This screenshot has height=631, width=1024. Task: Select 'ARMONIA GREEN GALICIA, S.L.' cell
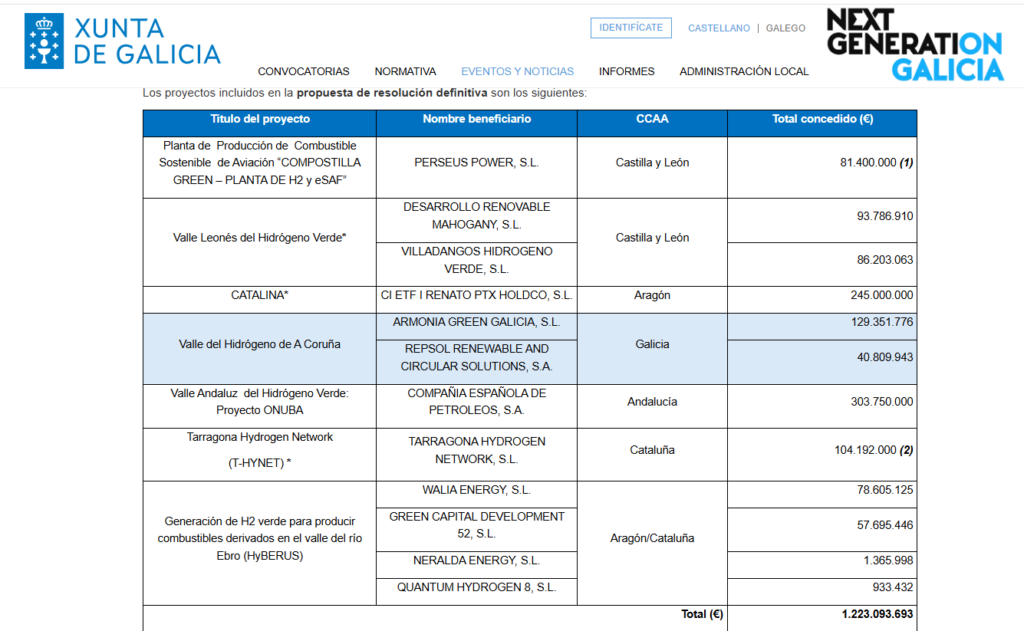pos(477,327)
